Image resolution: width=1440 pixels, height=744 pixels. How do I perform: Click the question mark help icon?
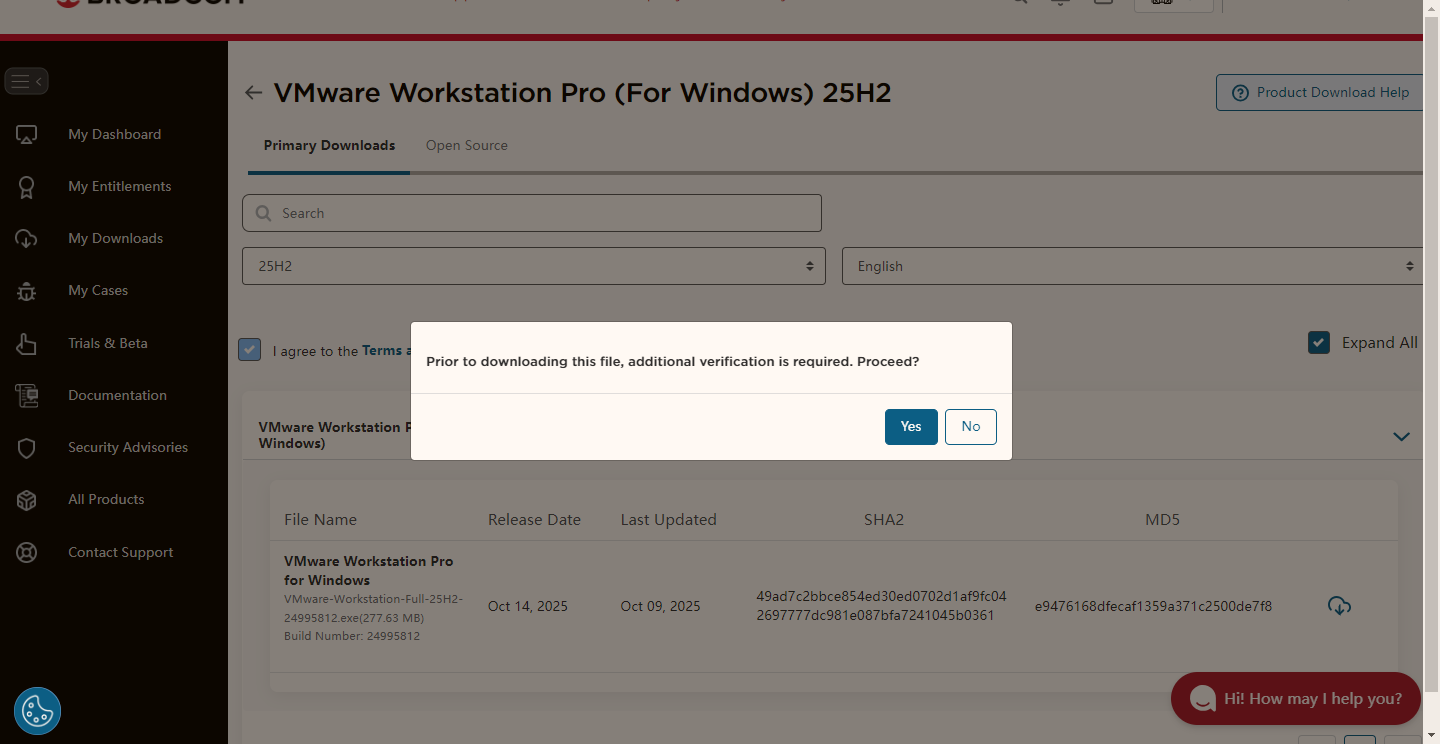click(1240, 92)
